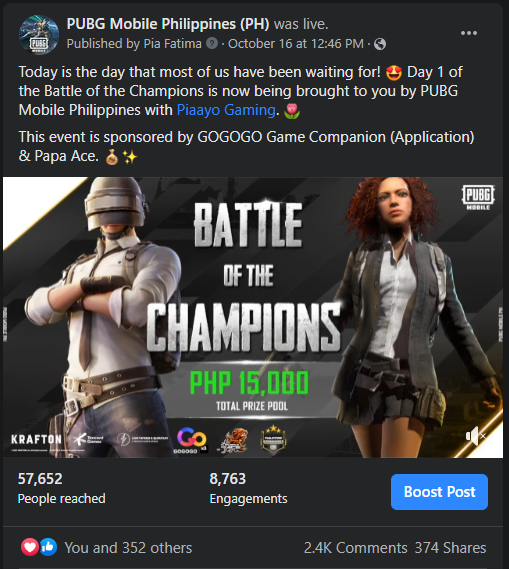
Task: Click the October 16 at 12:46 PM timestamp
Action: [296, 44]
